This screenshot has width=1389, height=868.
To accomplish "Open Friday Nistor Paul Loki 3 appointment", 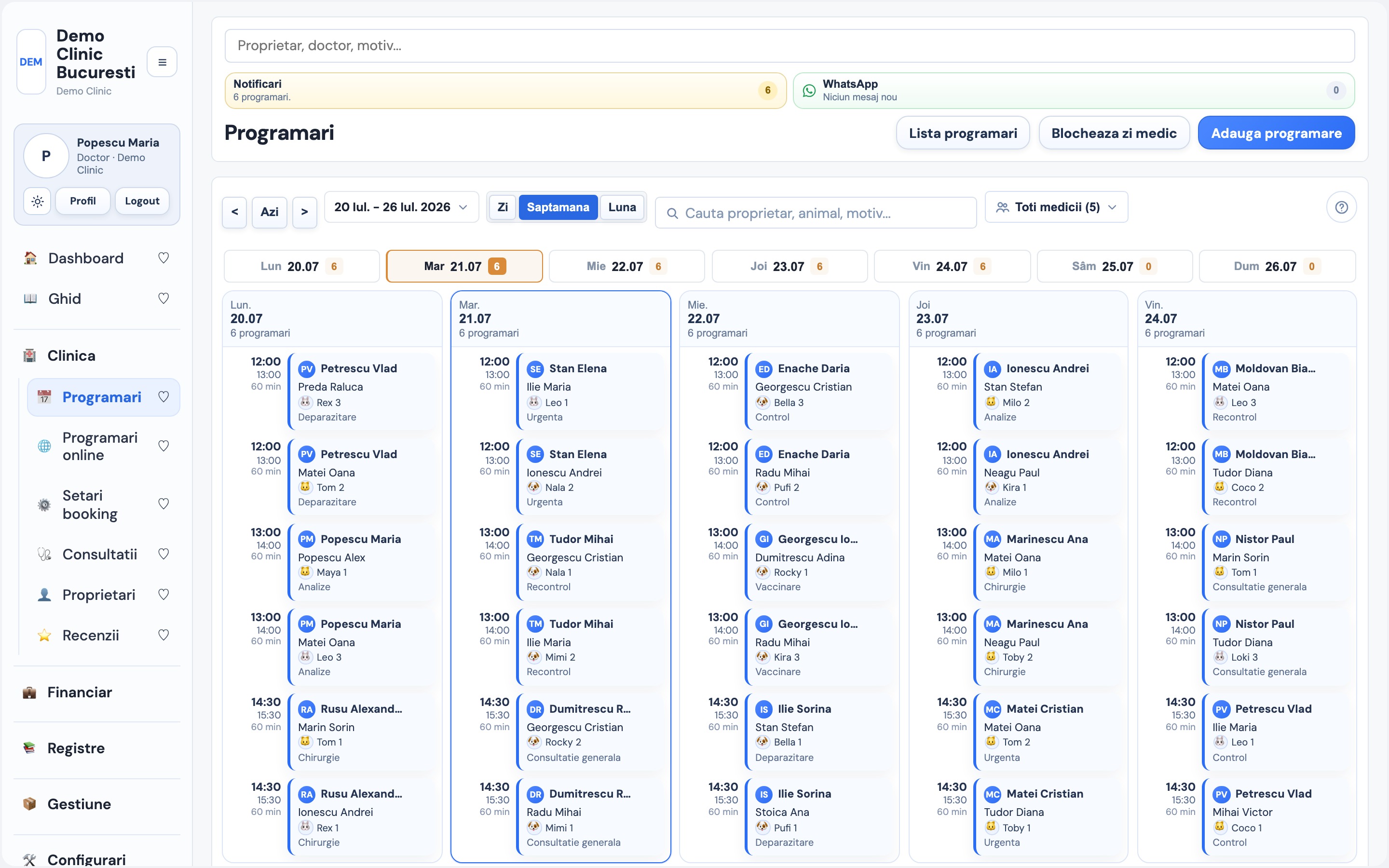I will pos(1275,647).
